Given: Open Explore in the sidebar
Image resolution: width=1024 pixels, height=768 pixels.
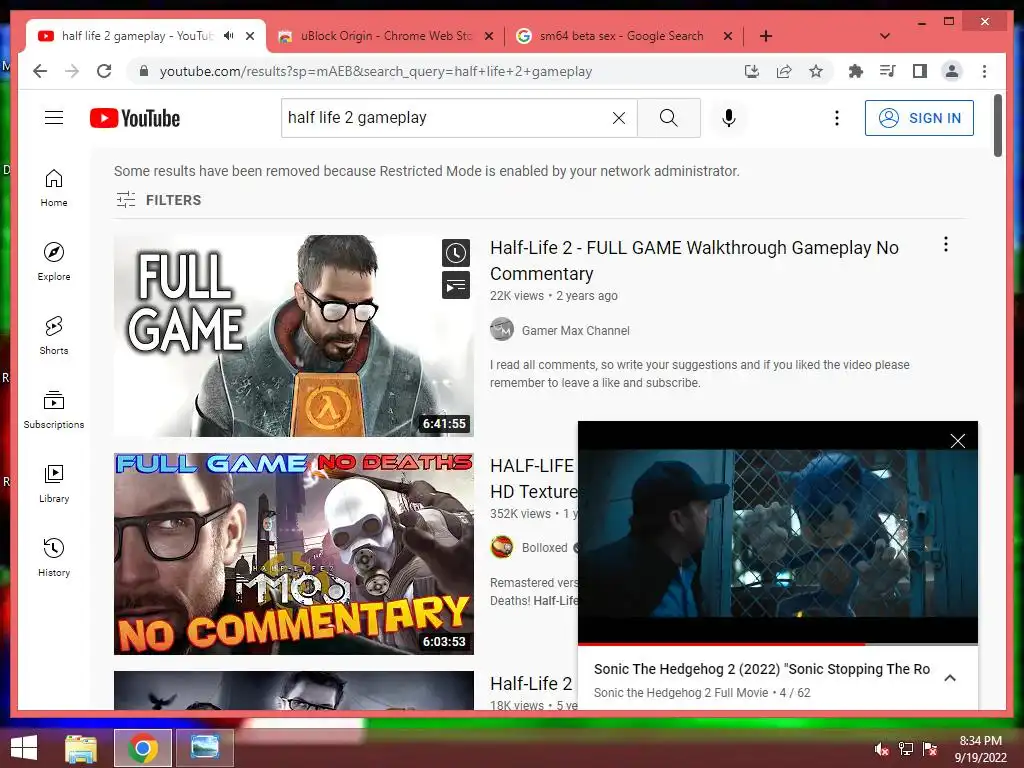Looking at the screenshot, I should (x=54, y=261).
